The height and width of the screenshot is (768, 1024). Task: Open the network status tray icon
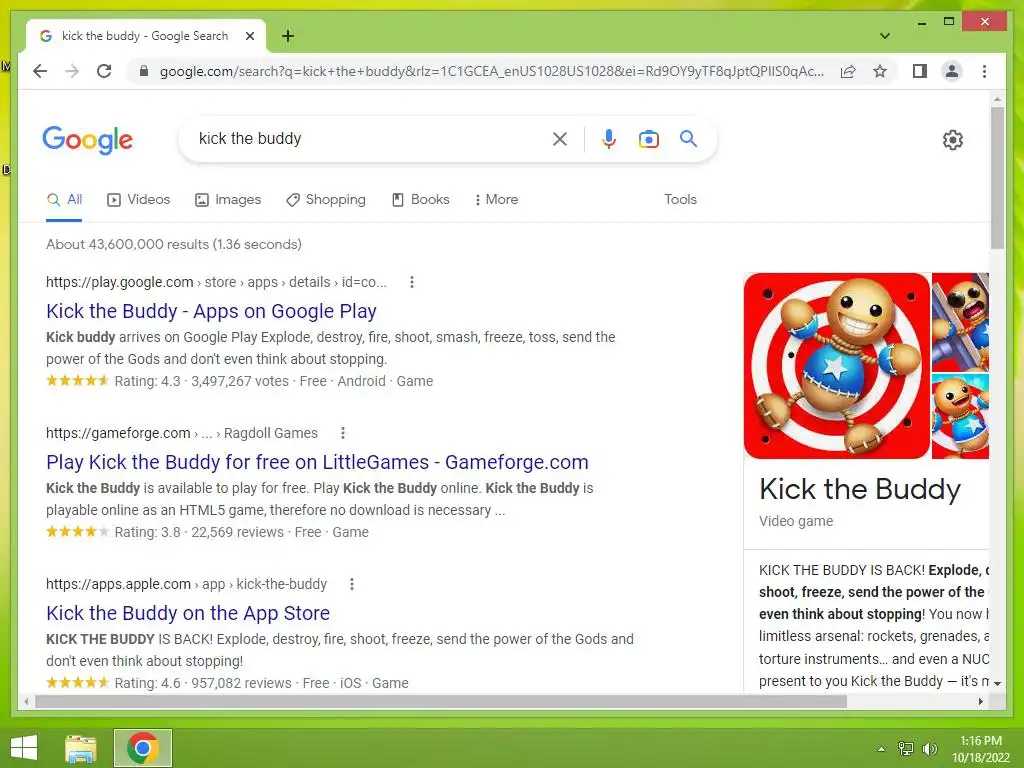pyautogui.click(x=905, y=749)
